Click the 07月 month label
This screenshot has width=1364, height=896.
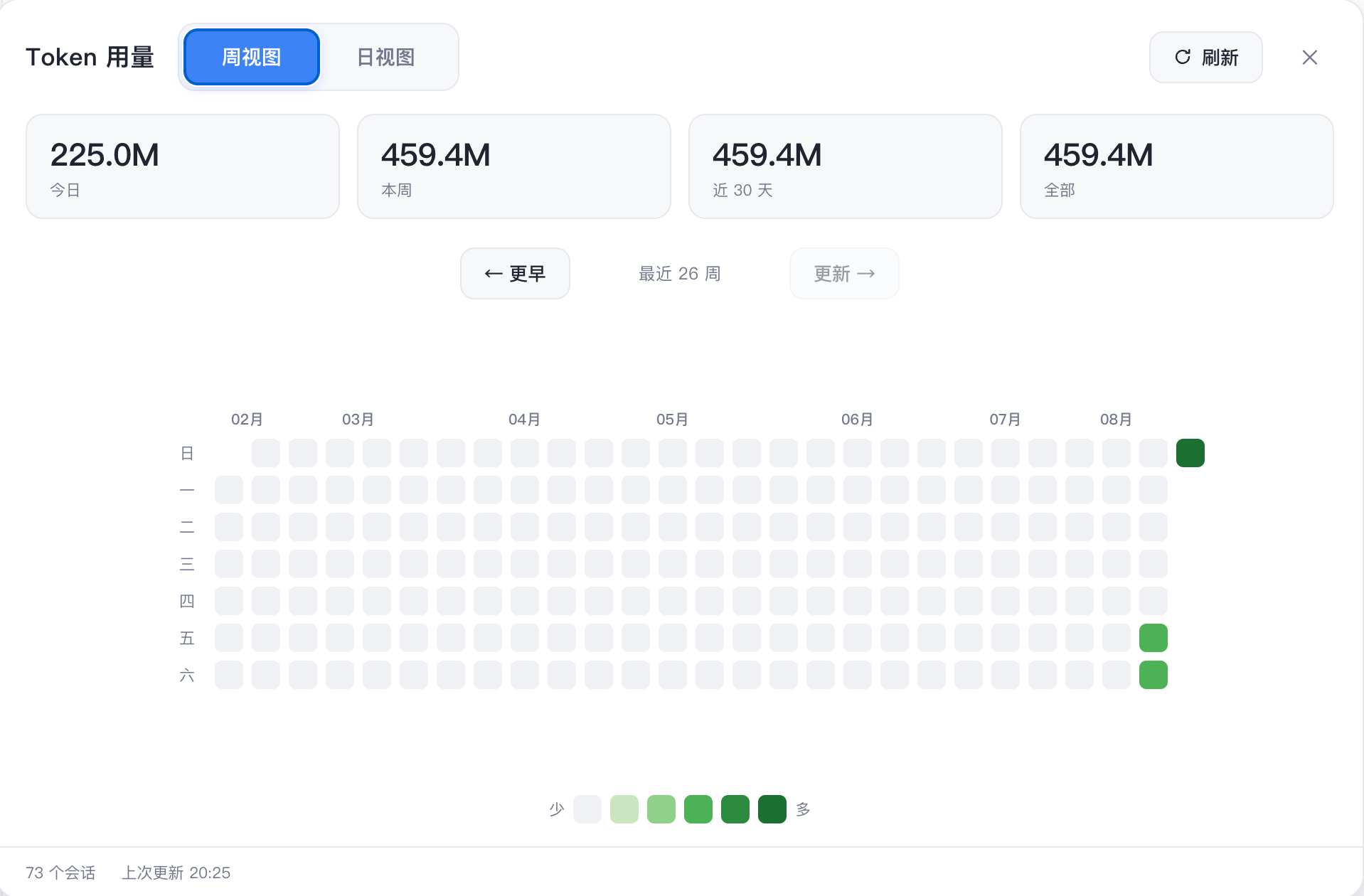(1006, 420)
